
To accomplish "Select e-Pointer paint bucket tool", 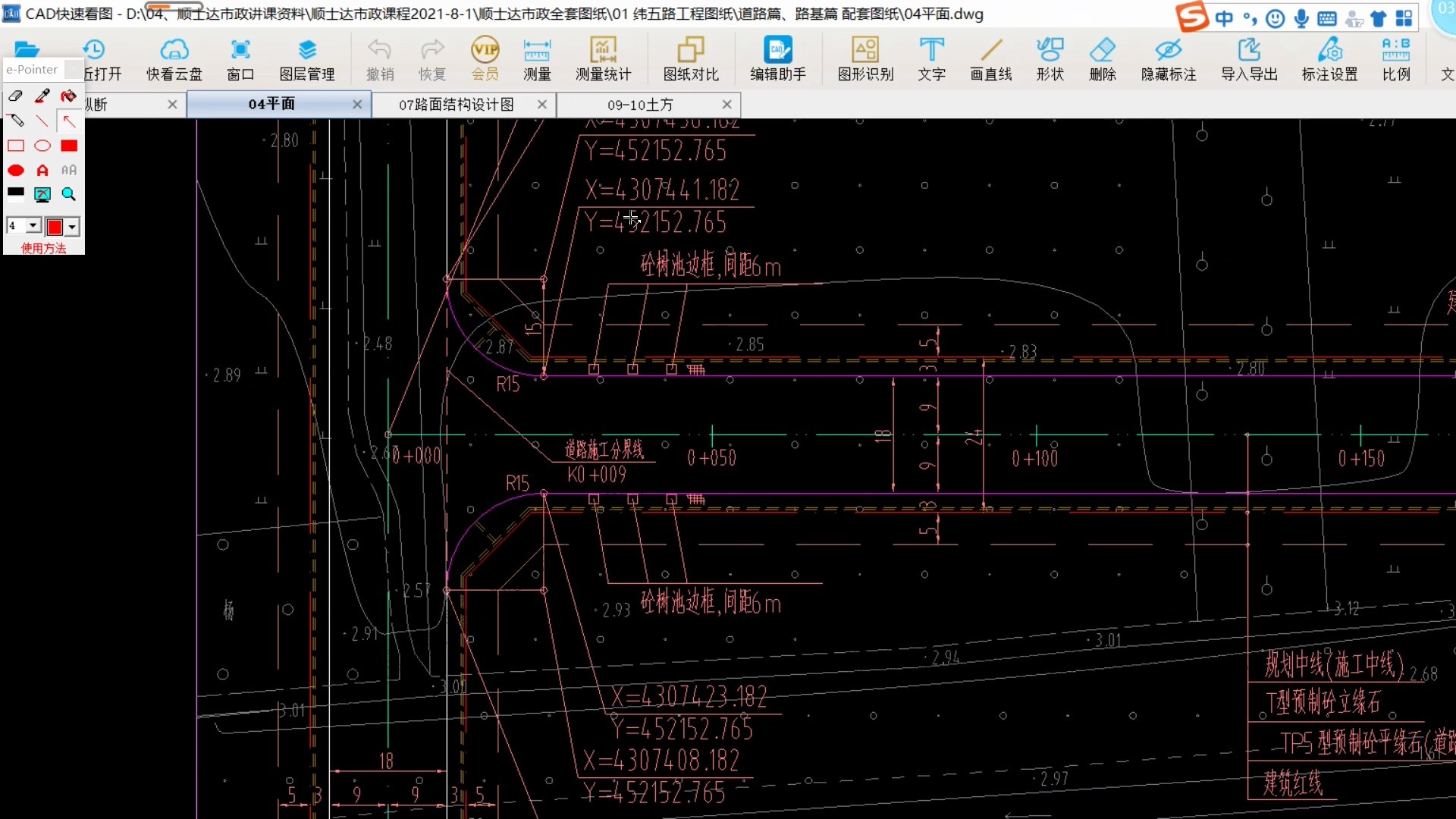I will tap(69, 96).
